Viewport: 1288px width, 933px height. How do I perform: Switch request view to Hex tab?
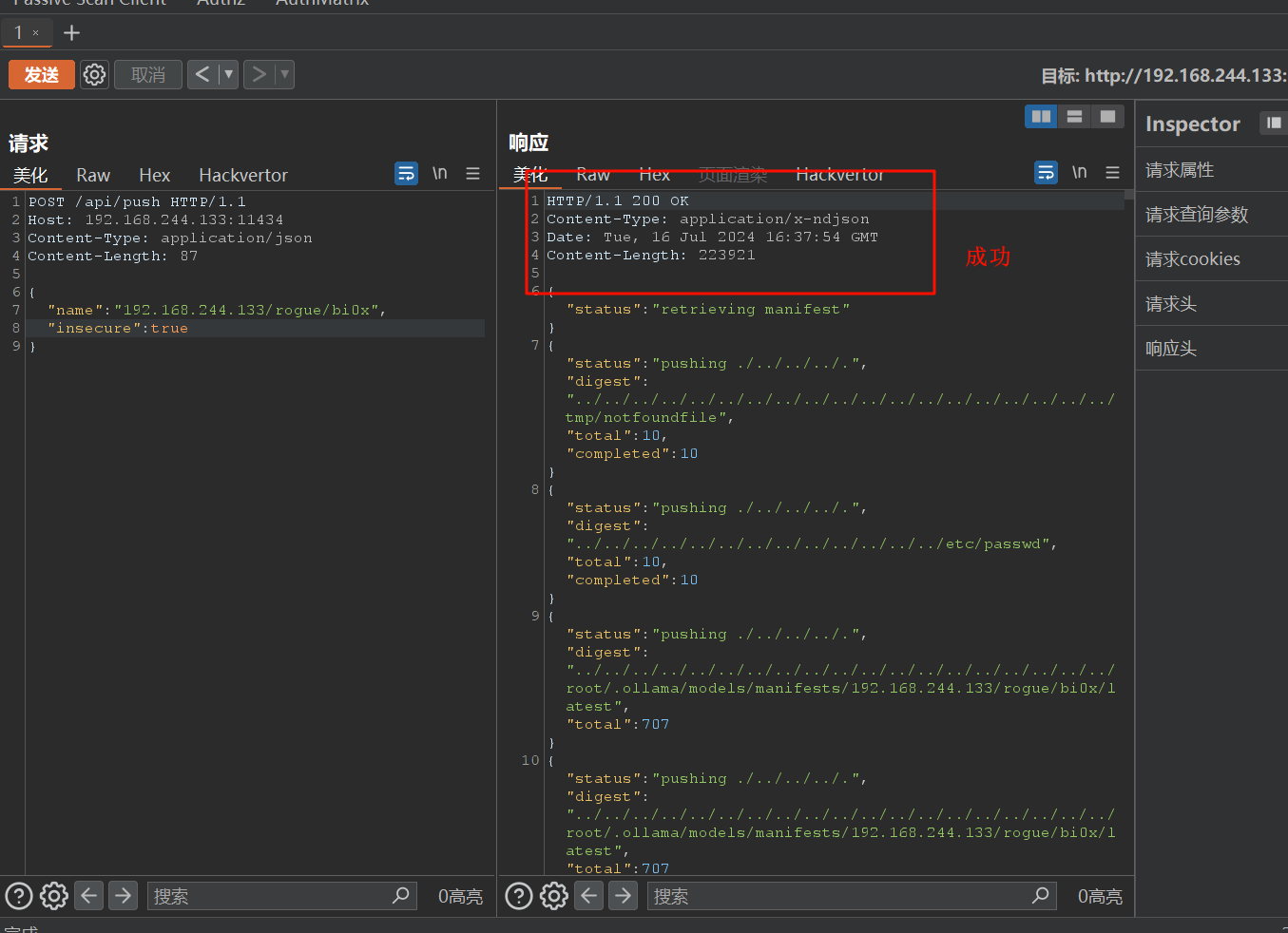[x=154, y=175]
